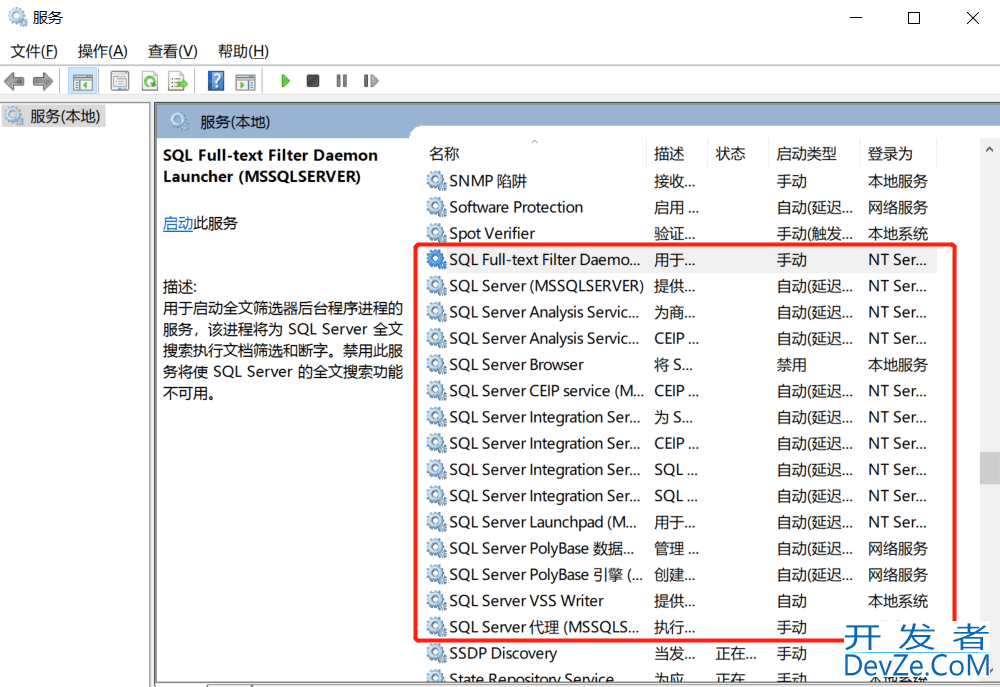
Task: Click the SQL Server PolyBase 数据 gear icon
Action: (436, 548)
